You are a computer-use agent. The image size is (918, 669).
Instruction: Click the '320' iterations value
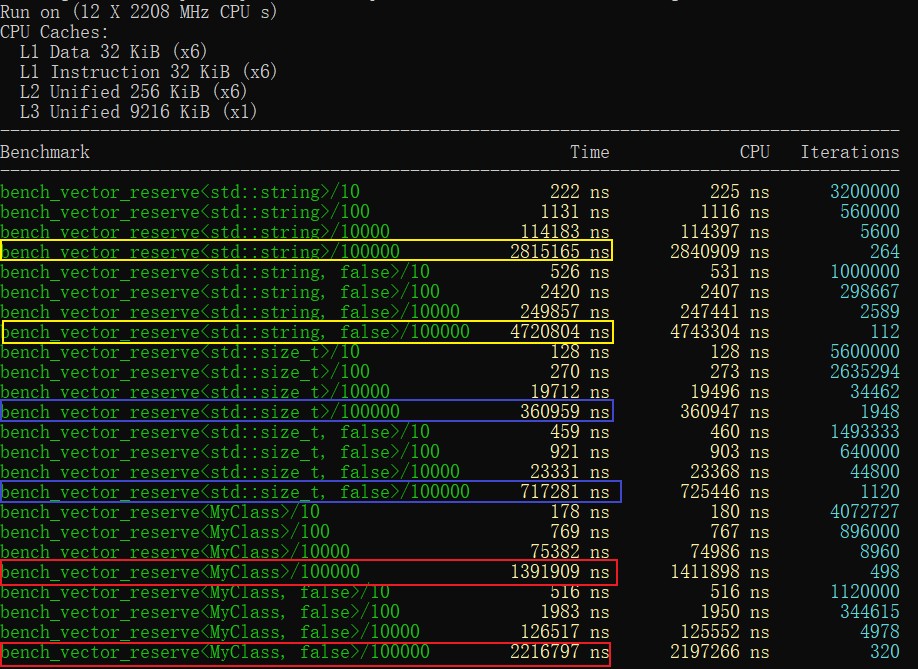pyautogui.click(x=884, y=652)
